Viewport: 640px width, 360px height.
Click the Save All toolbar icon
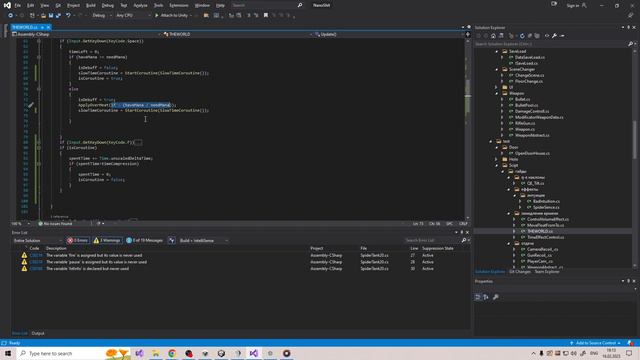click(58, 16)
